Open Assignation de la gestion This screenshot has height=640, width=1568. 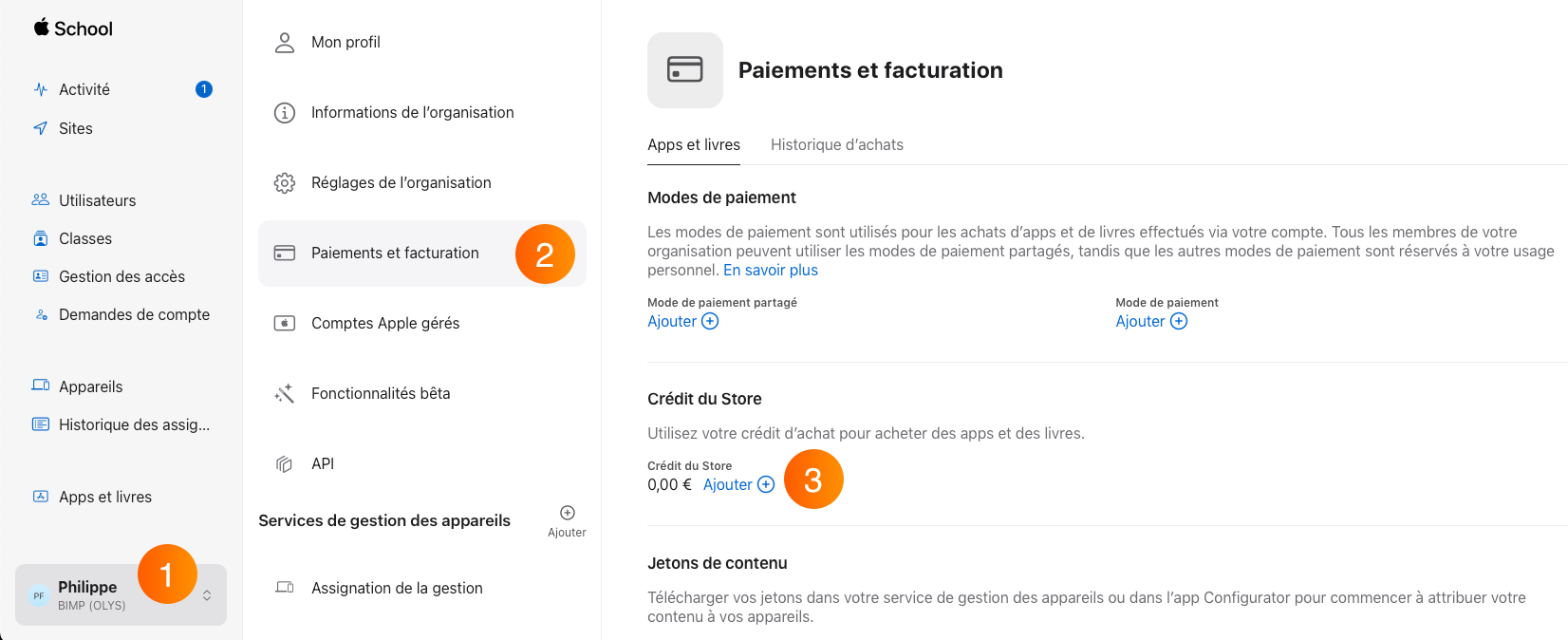point(422,588)
